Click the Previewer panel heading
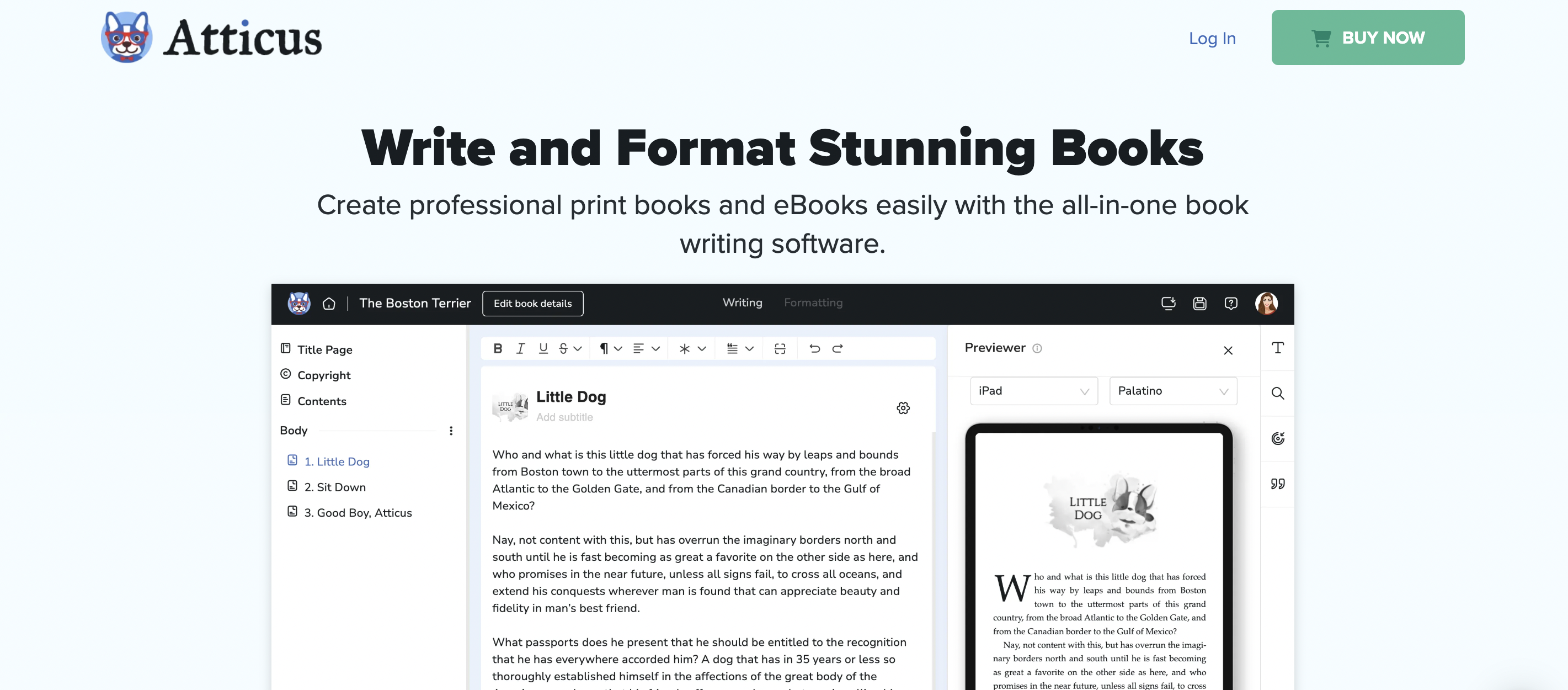The width and height of the screenshot is (1568, 690). [995, 348]
